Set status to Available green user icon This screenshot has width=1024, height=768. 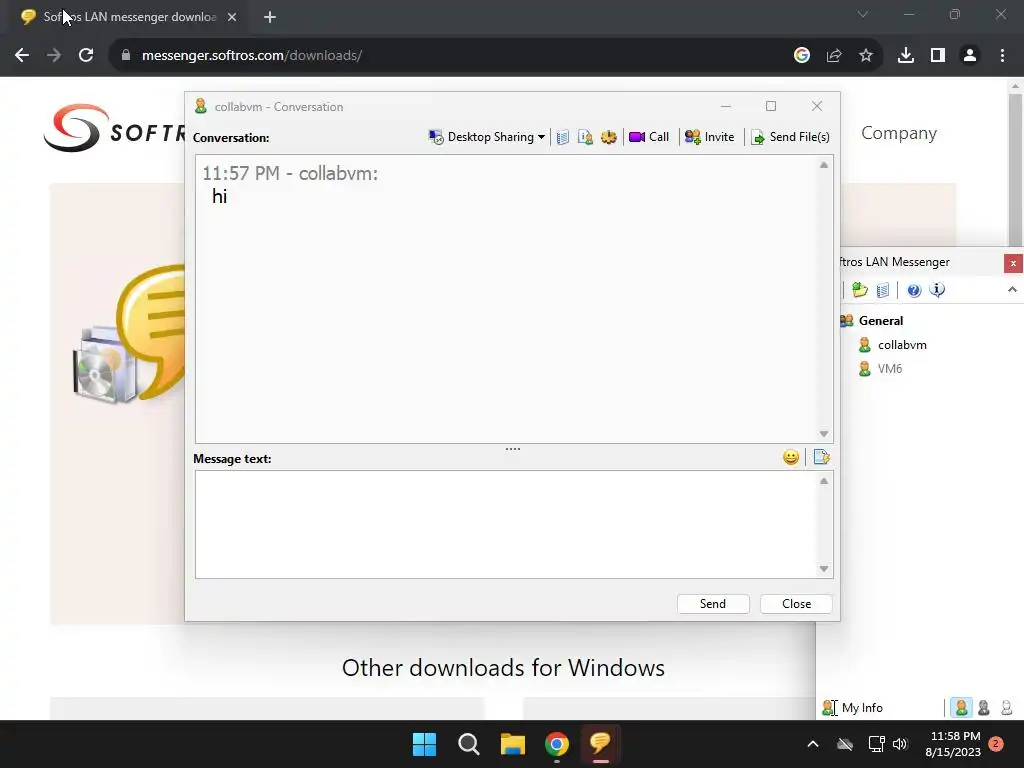click(x=961, y=707)
